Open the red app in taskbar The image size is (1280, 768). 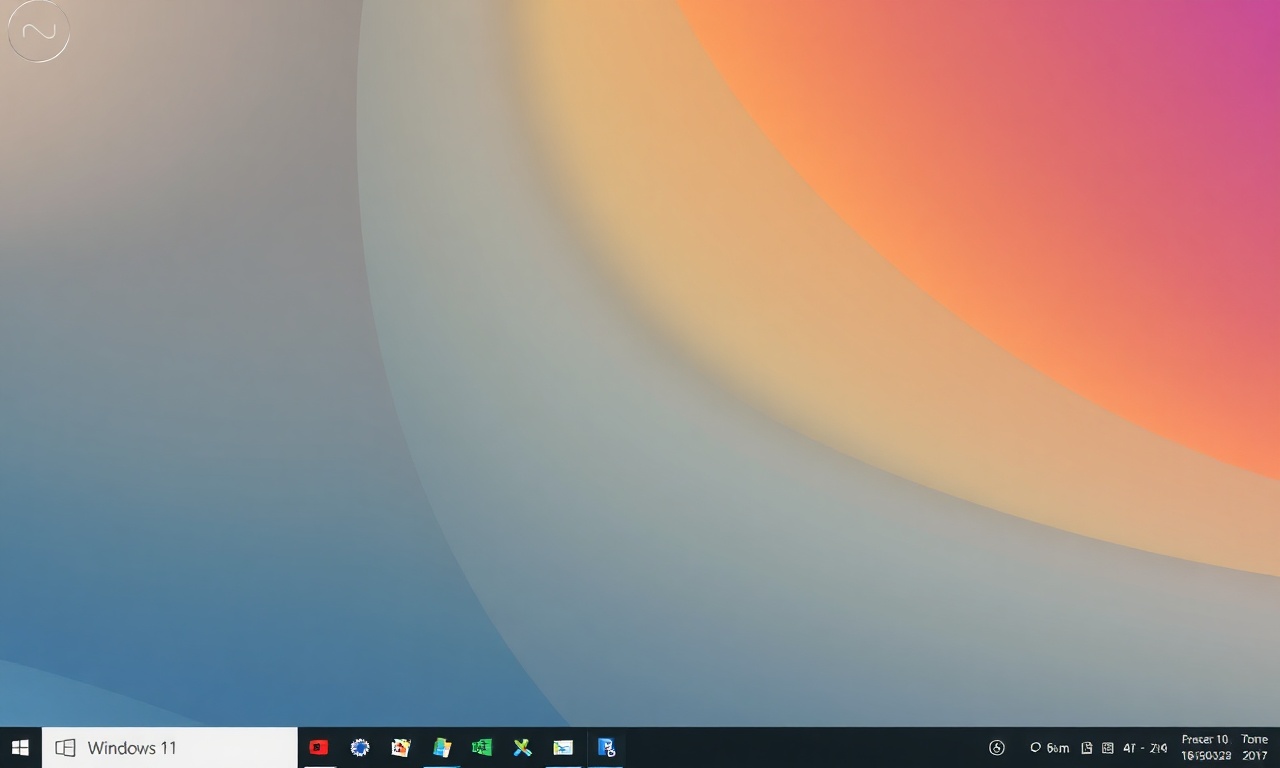tap(319, 747)
